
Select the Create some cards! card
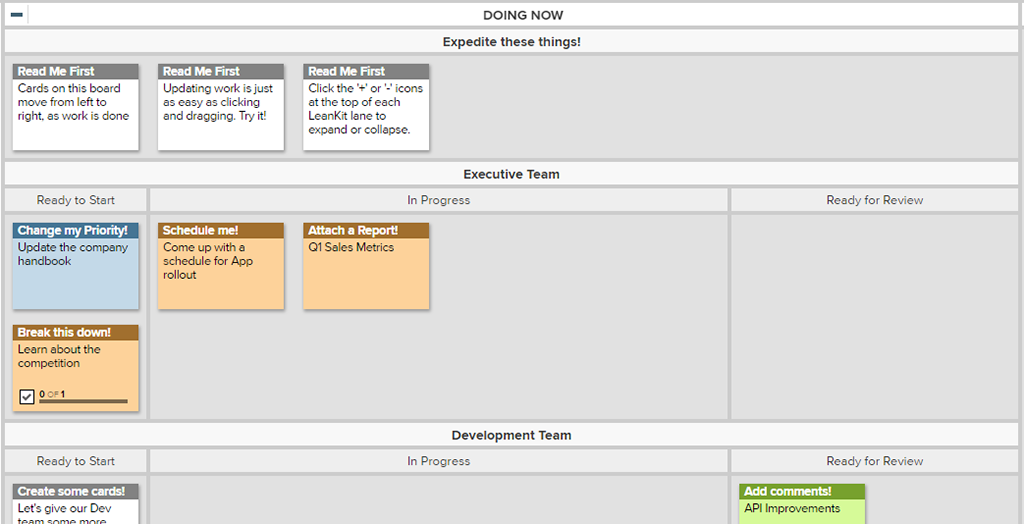click(x=75, y=503)
